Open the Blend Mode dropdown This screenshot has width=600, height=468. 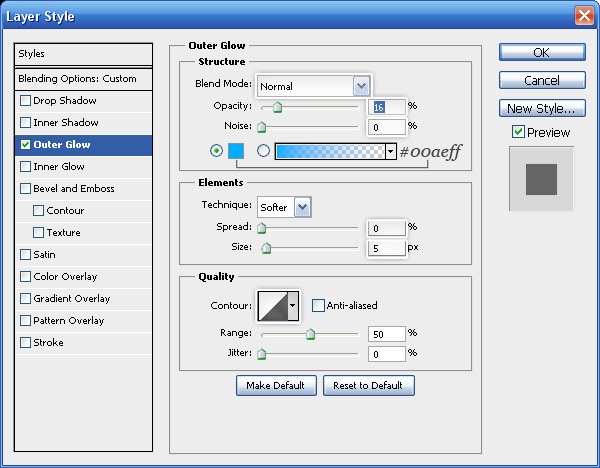pos(361,86)
